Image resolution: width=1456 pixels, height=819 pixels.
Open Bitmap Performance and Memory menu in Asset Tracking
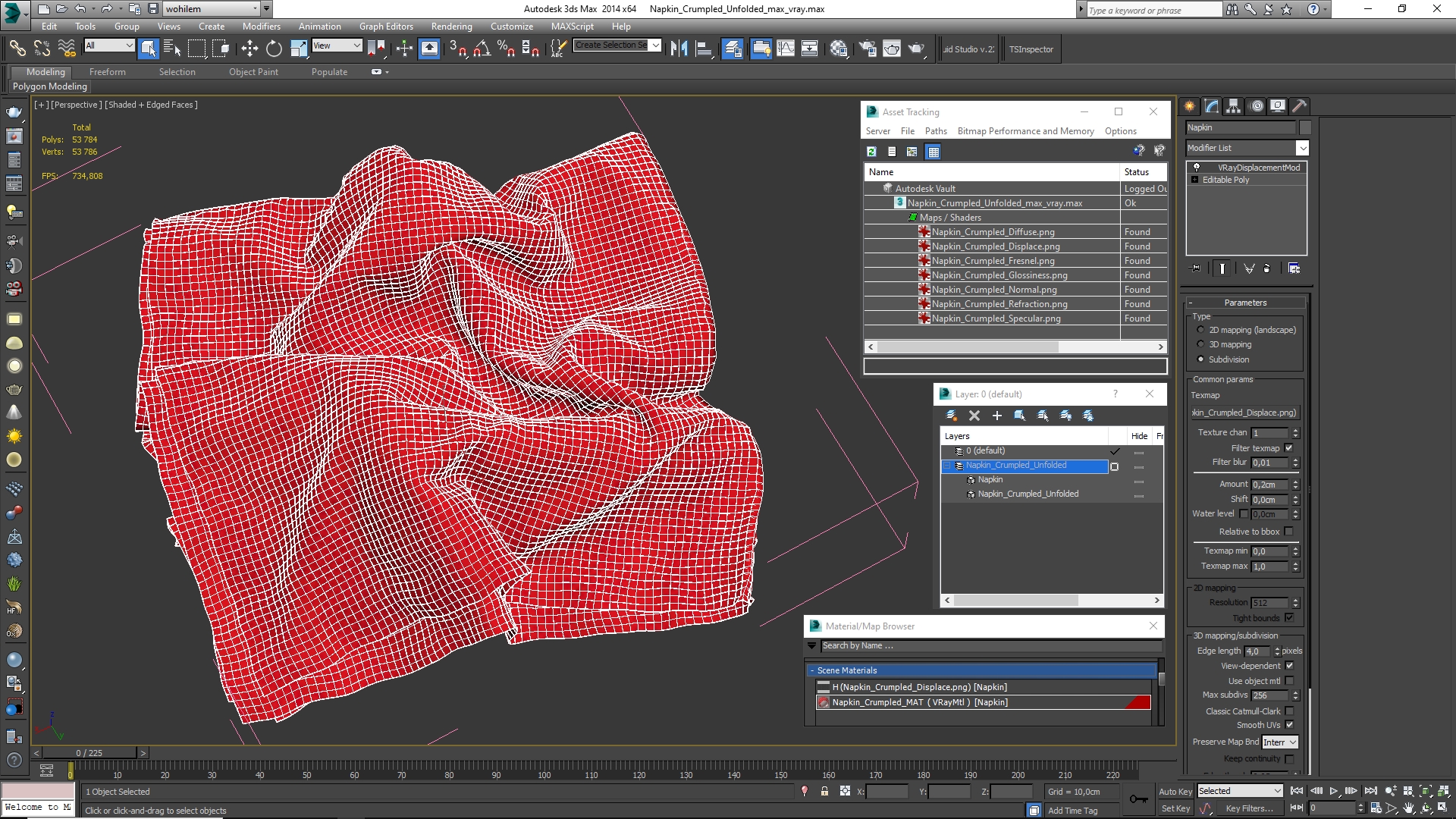pyautogui.click(x=1025, y=131)
